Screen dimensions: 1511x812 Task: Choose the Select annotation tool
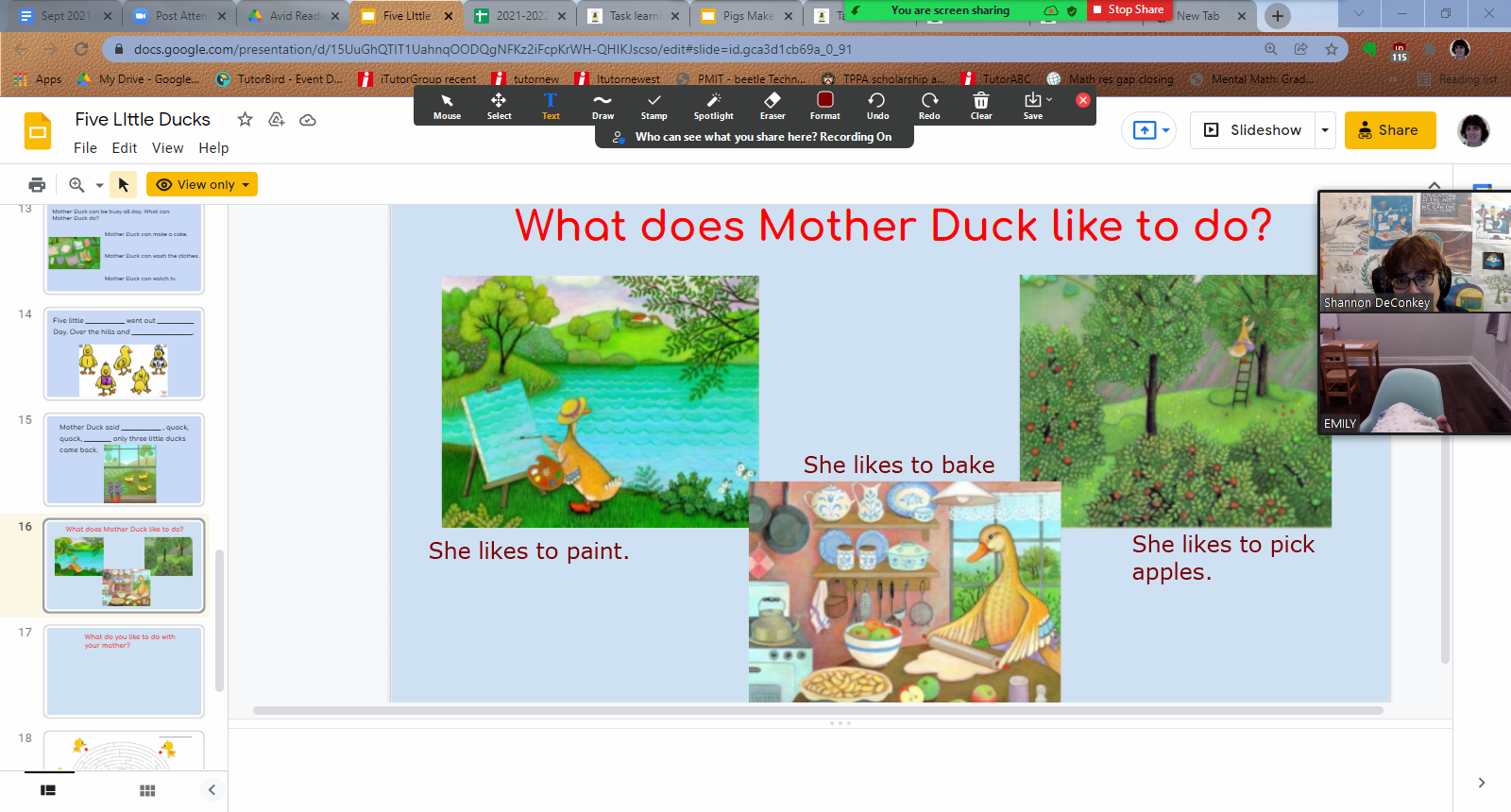[x=499, y=106]
